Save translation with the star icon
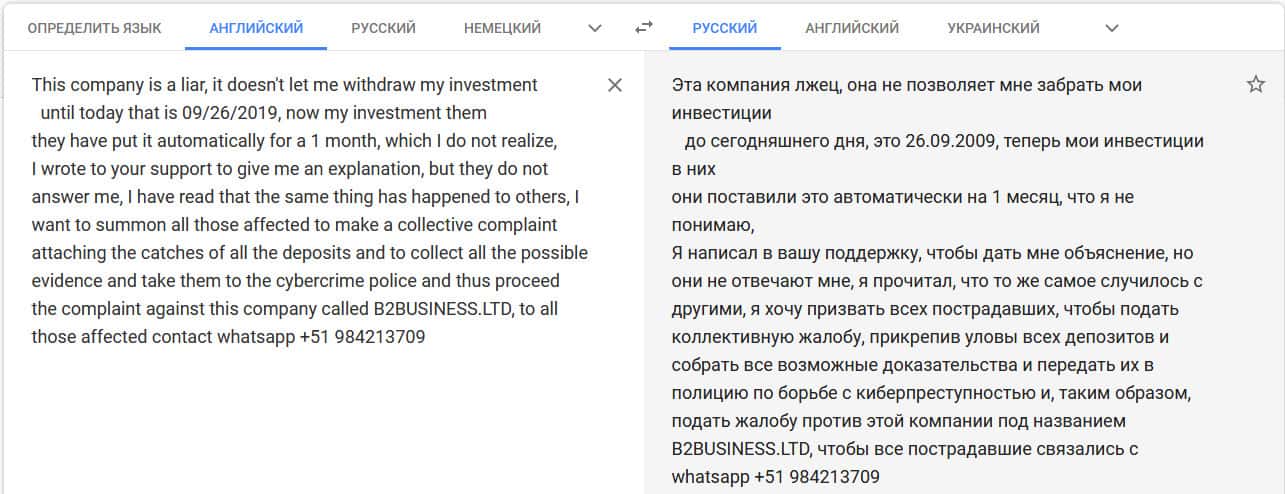This screenshot has height=494, width=1285. (x=1256, y=85)
